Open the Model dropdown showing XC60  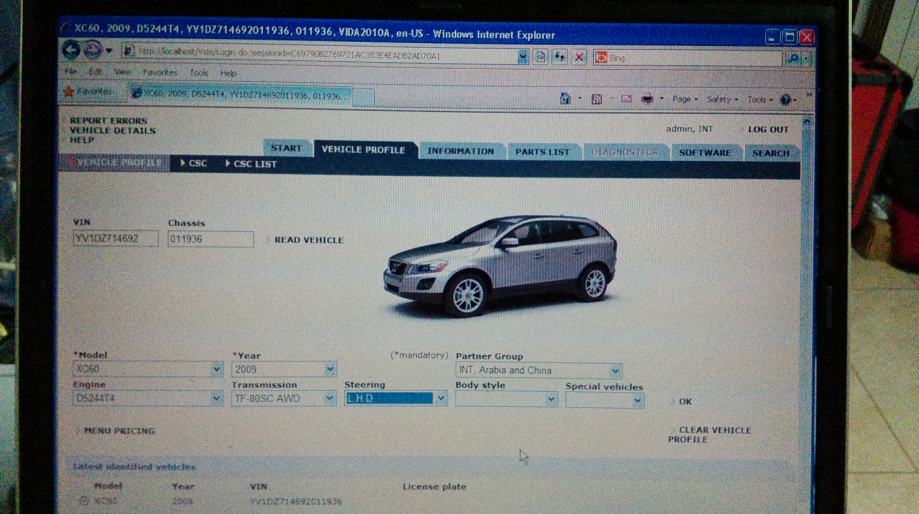coord(216,369)
